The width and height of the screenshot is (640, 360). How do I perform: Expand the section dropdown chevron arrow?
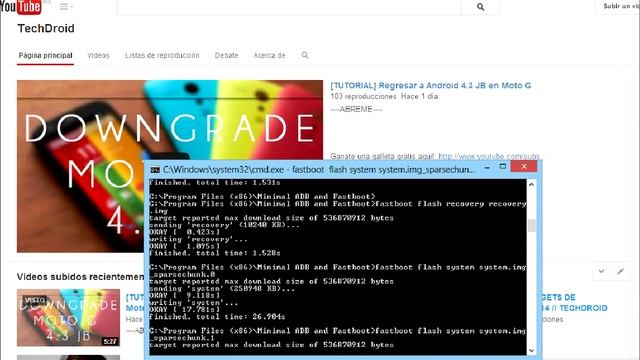click(x=601, y=271)
